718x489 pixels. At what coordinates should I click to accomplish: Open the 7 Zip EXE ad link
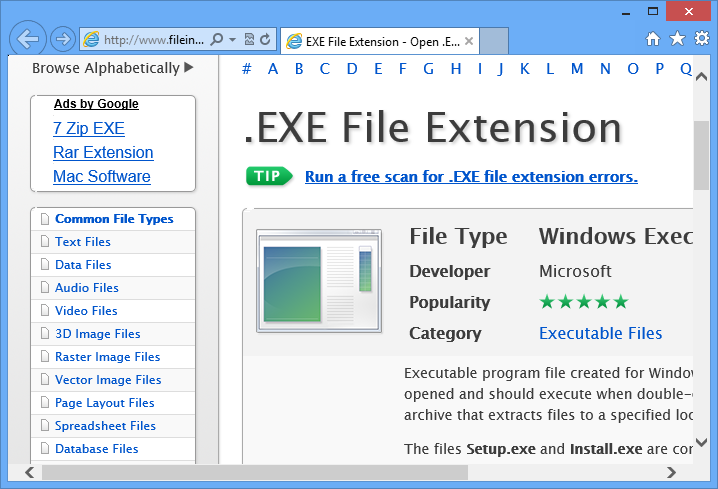click(89, 128)
